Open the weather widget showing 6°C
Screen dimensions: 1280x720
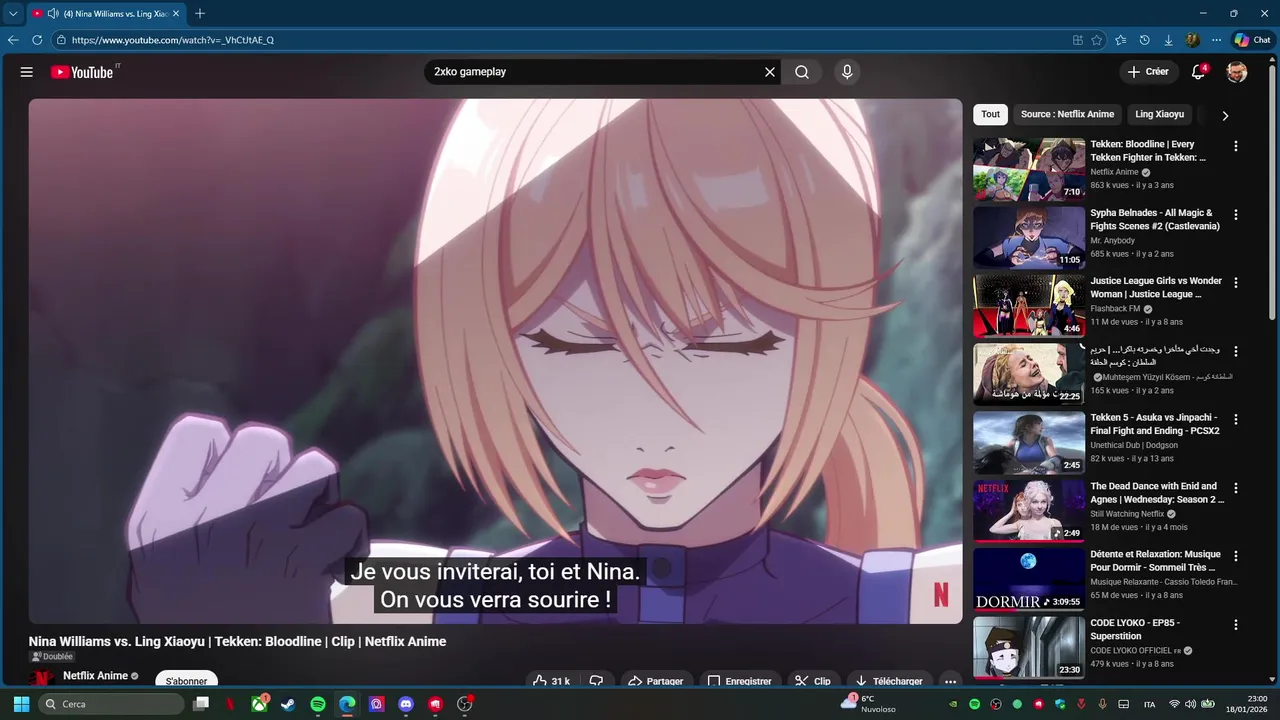(x=867, y=704)
